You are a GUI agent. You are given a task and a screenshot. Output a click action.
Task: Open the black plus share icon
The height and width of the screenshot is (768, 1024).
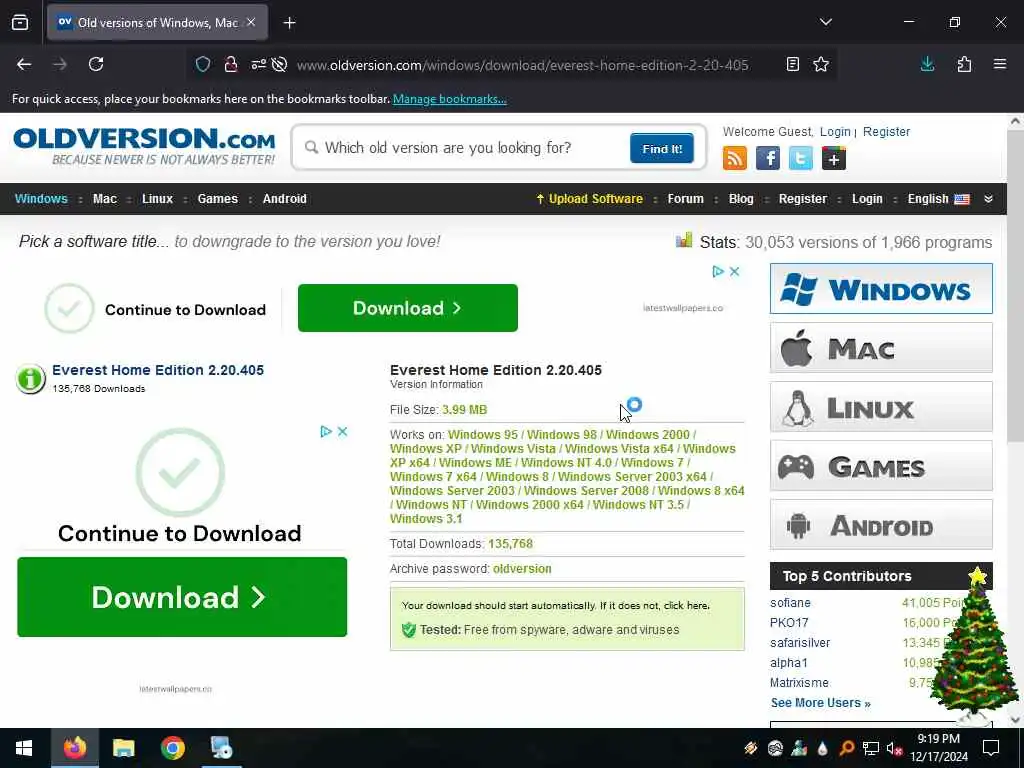833,158
